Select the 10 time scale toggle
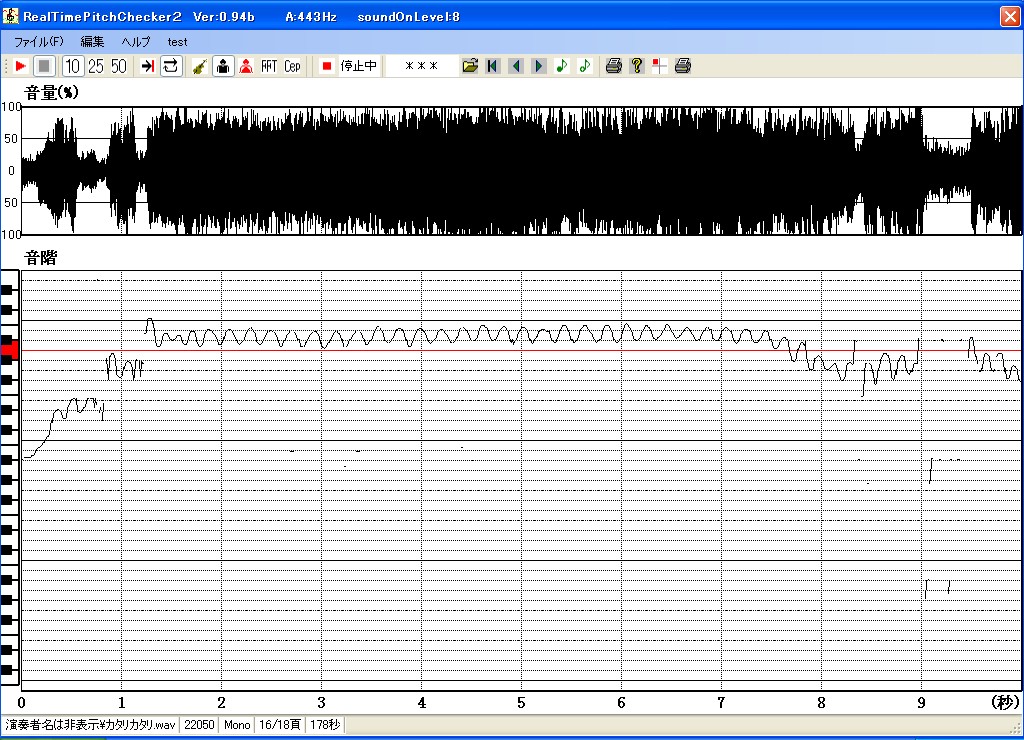Screen dimensions: 1024x740 click(72, 66)
